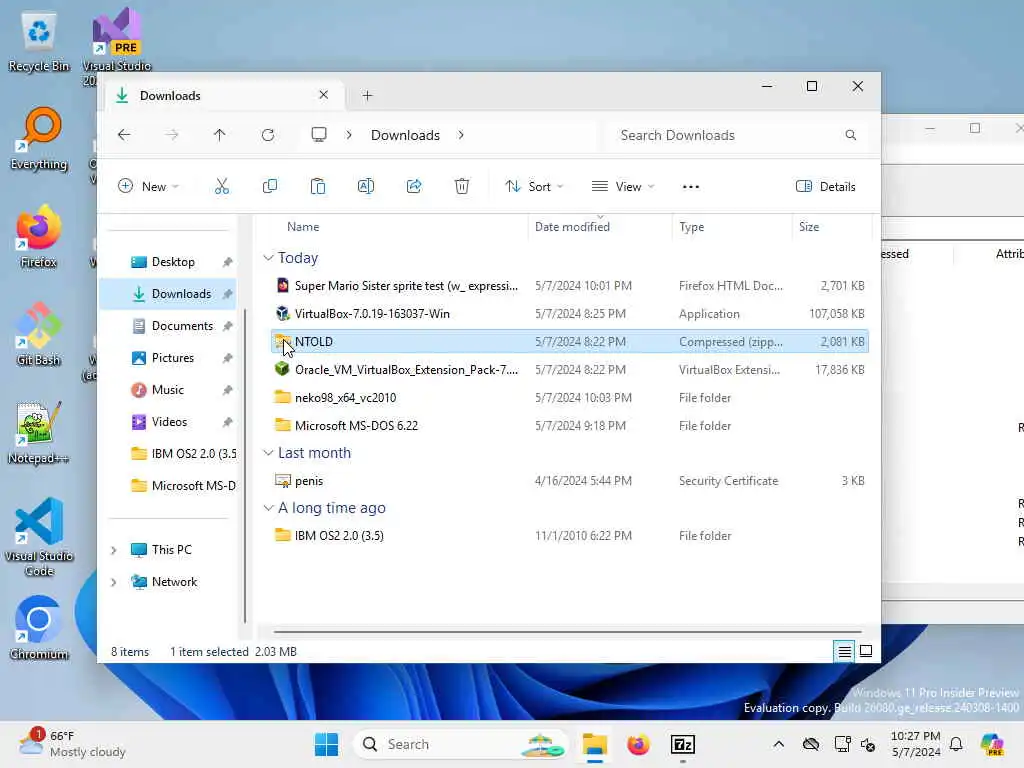Screen dimensions: 1024x768
Task: Click the taskbar Search box
Action: 460,744
